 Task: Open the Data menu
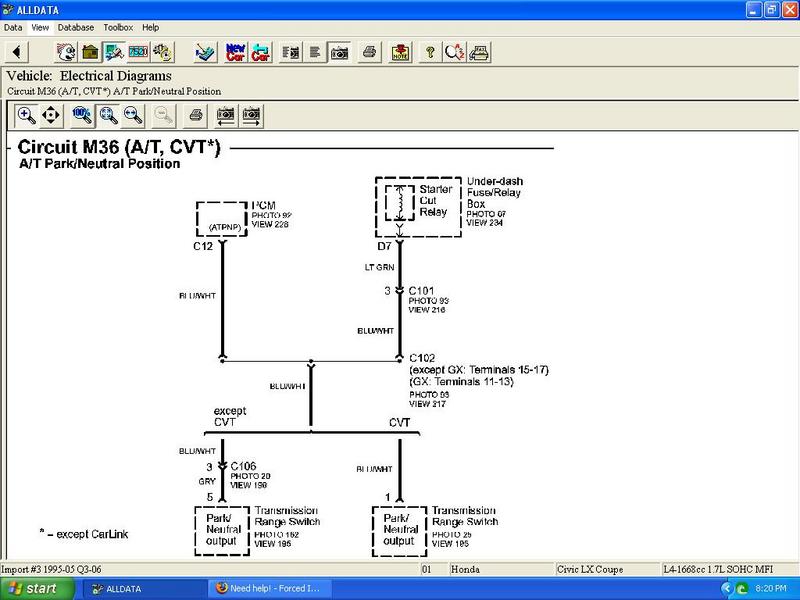[x=13, y=27]
